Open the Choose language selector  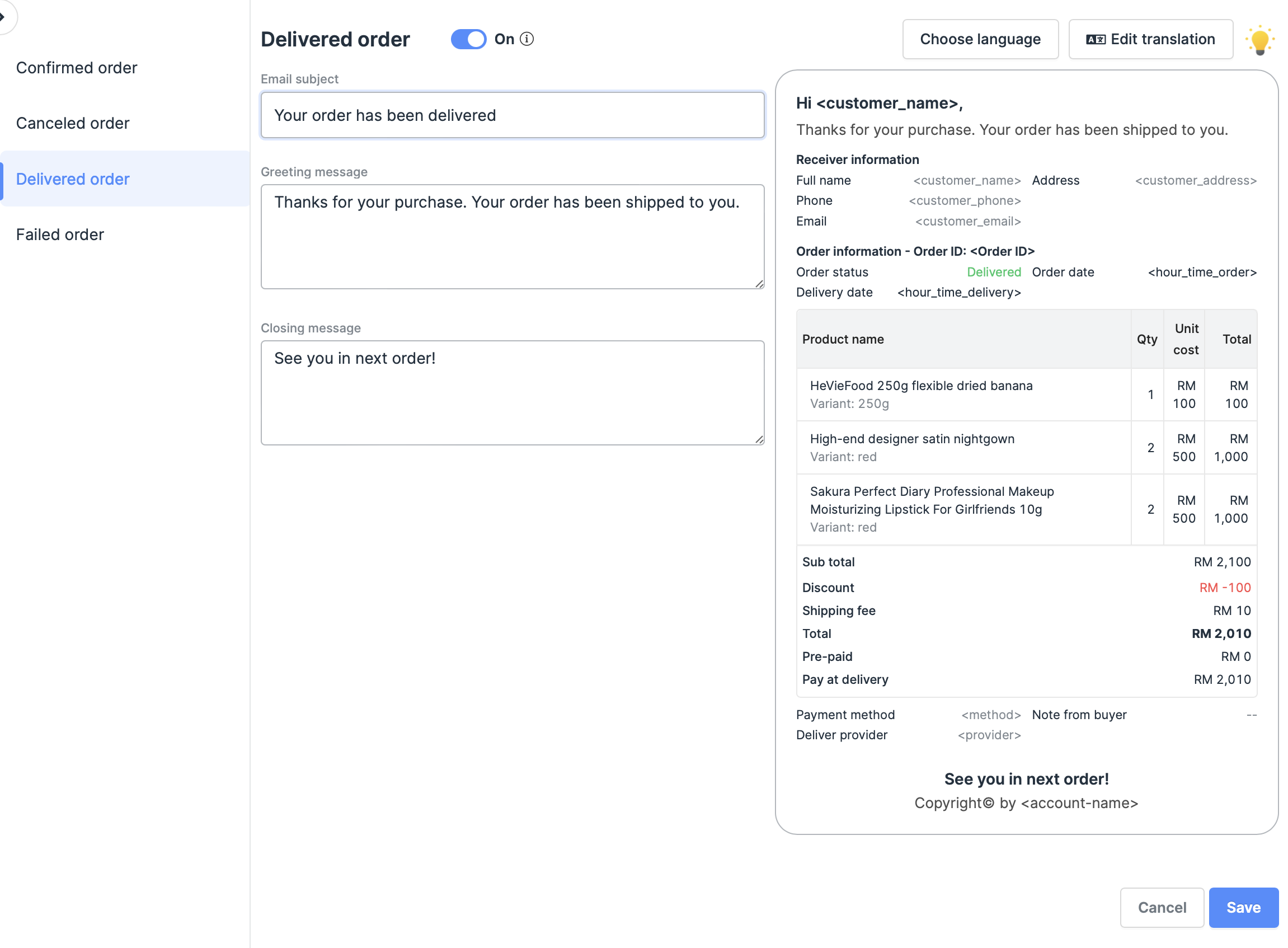(x=979, y=39)
